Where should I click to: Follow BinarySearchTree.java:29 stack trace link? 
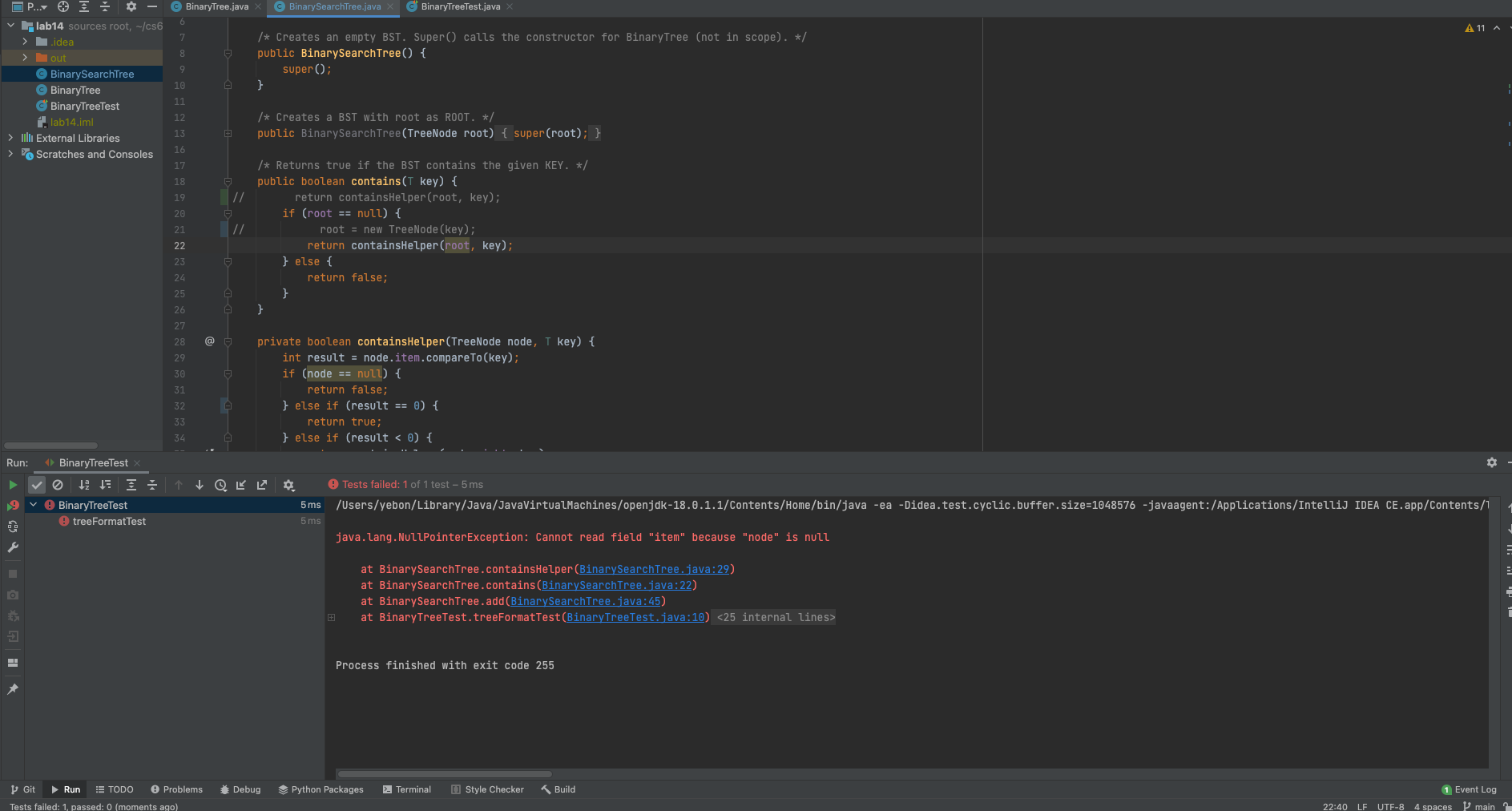(654, 570)
